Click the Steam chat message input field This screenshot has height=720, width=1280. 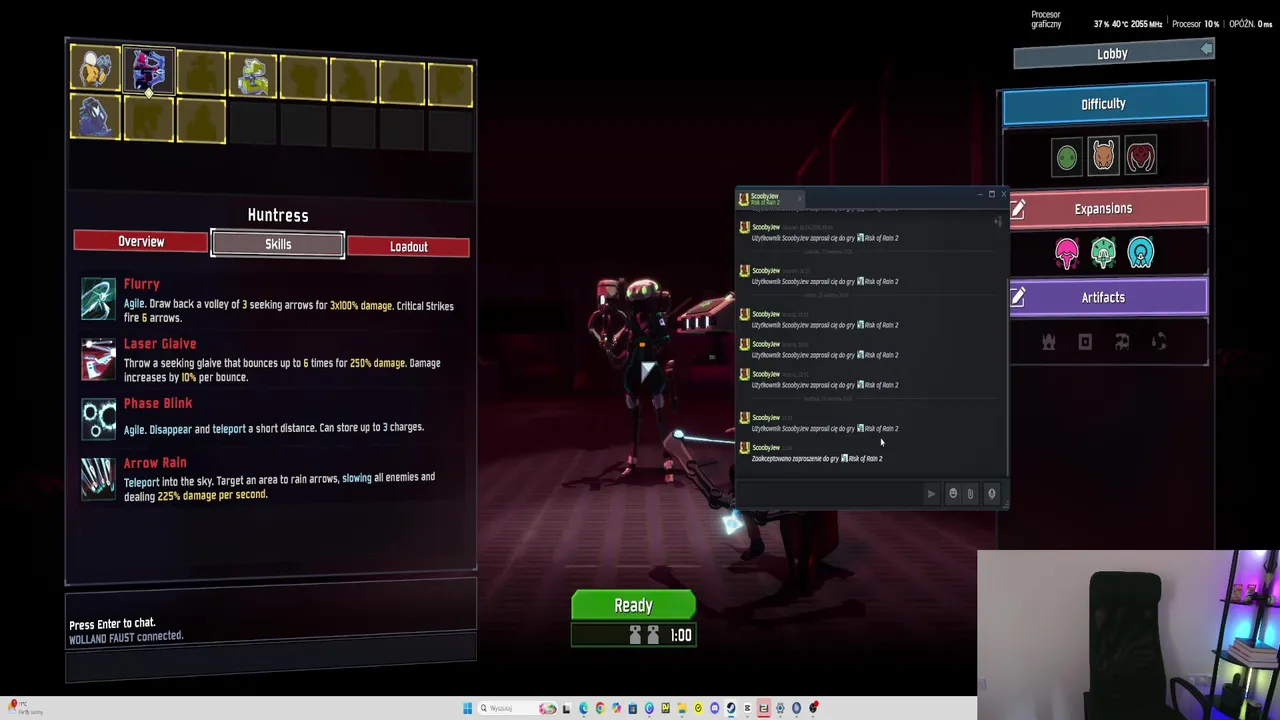pos(830,493)
